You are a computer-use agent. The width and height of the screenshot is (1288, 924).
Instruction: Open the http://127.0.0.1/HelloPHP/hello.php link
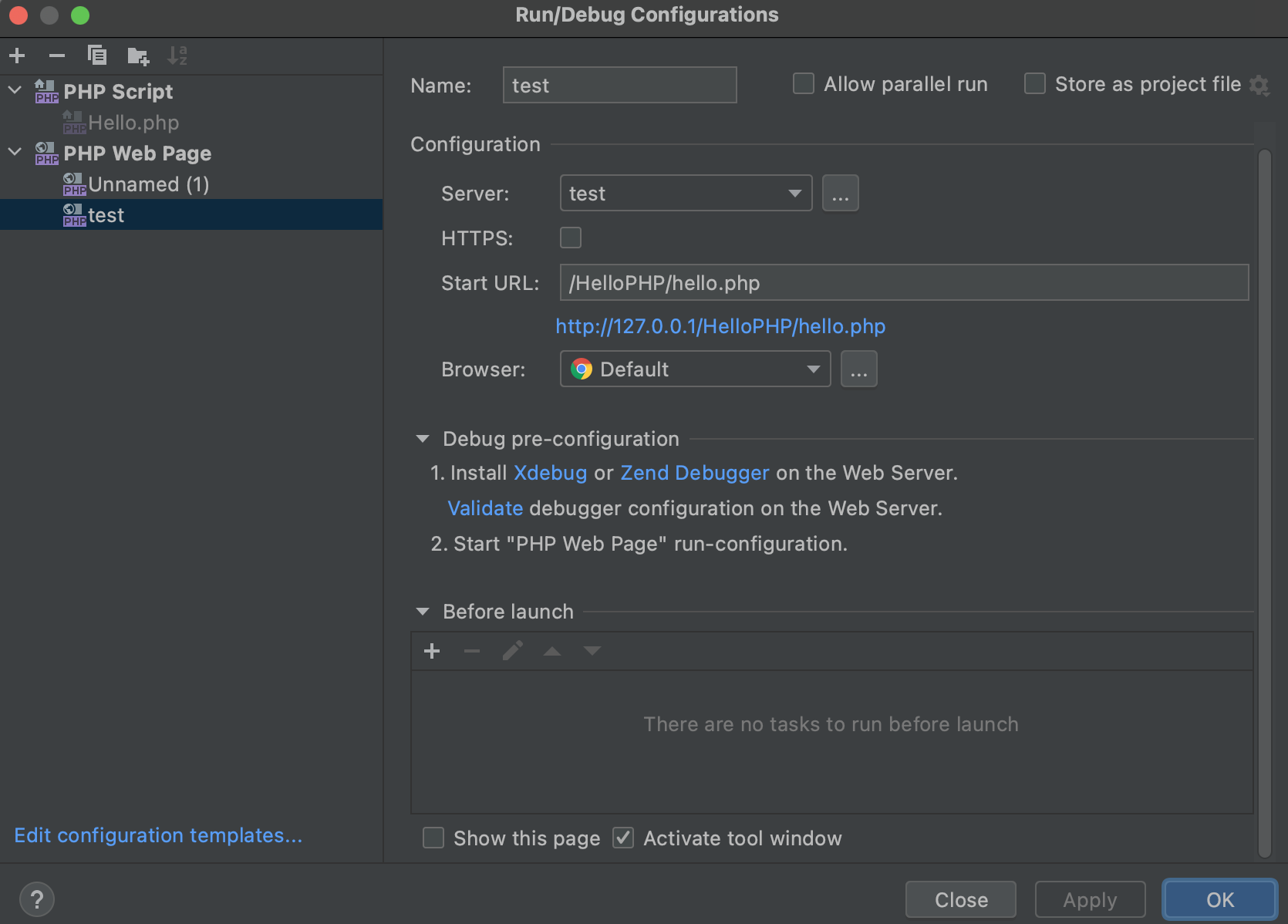pos(720,326)
